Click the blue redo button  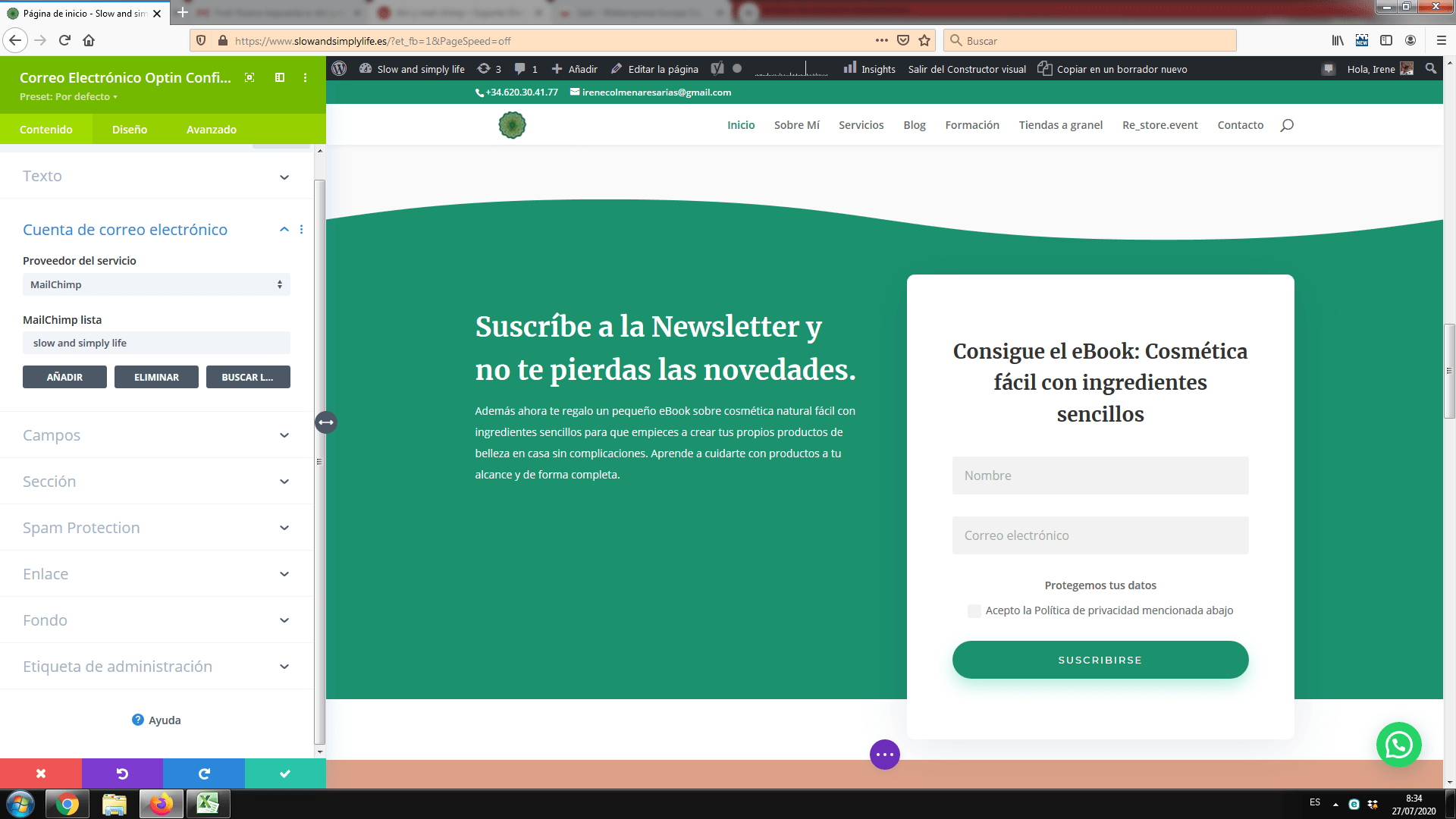(204, 773)
